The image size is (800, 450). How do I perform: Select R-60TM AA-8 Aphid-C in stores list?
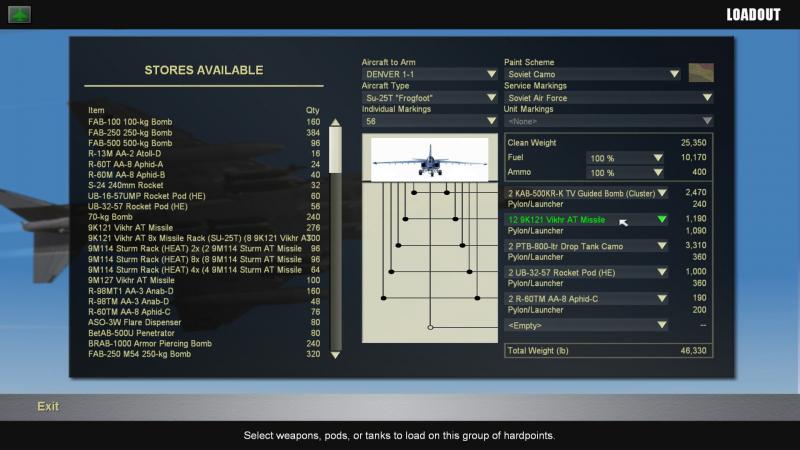204,312
